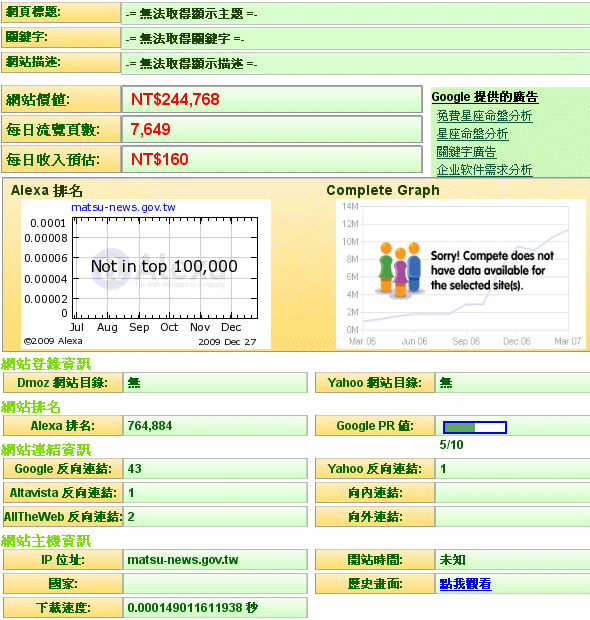Image resolution: width=590 pixels, height=620 pixels.
Task: Click the Compete people icon in graph
Action: [400, 270]
